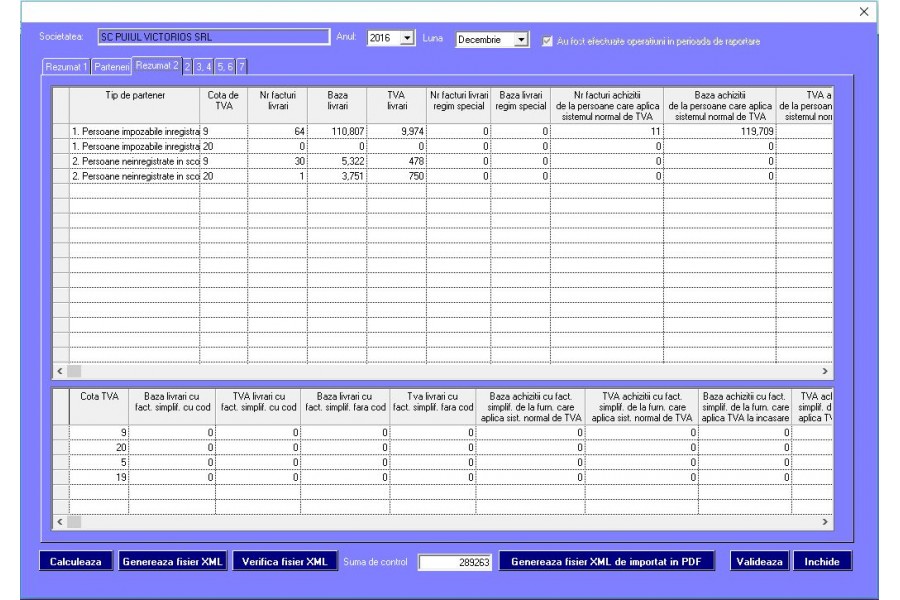The height and width of the screenshot is (600, 900).
Task: Click lower table's right scroll arrow
Action: tap(825, 522)
